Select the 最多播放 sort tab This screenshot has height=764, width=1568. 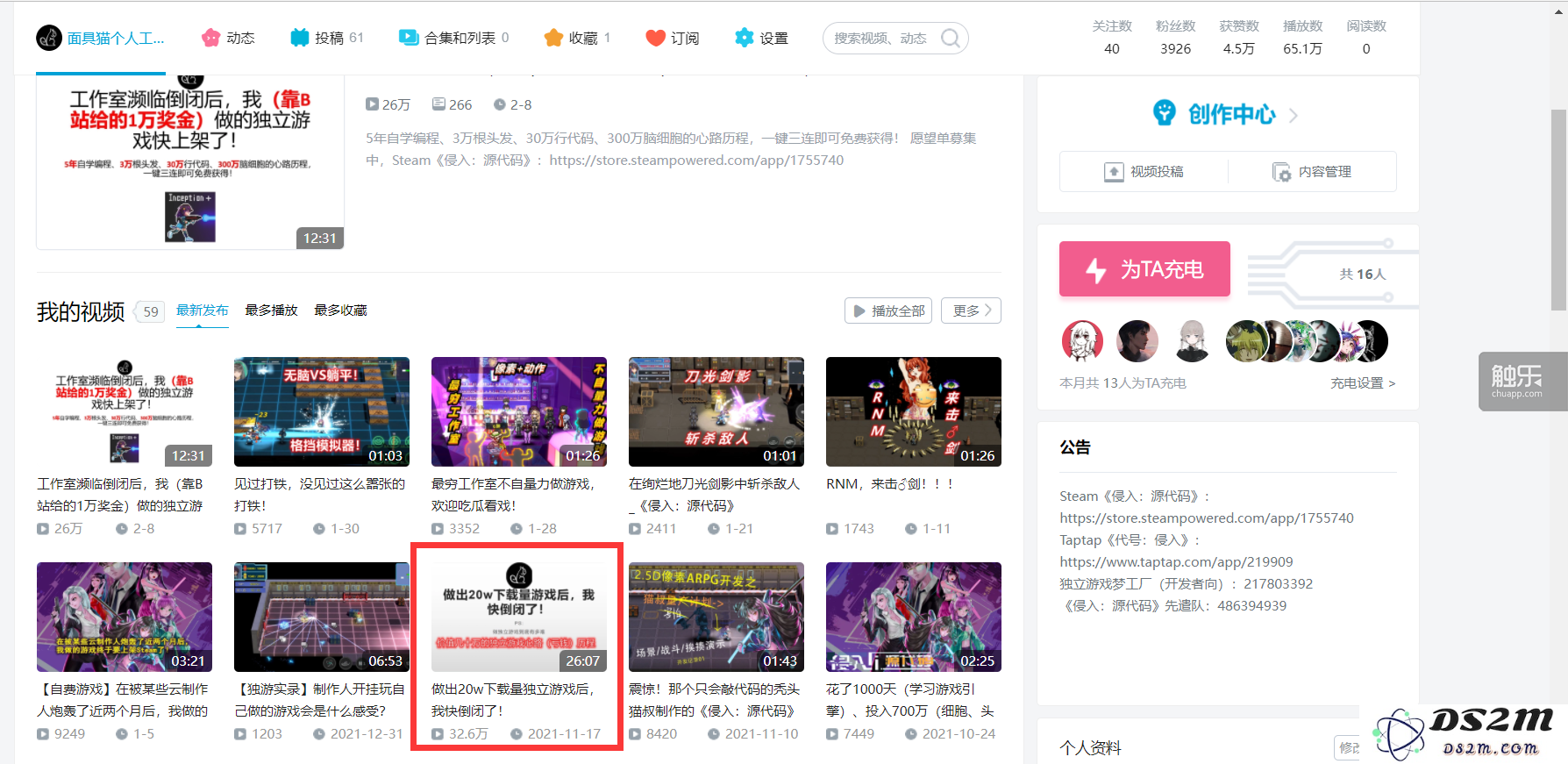271,311
